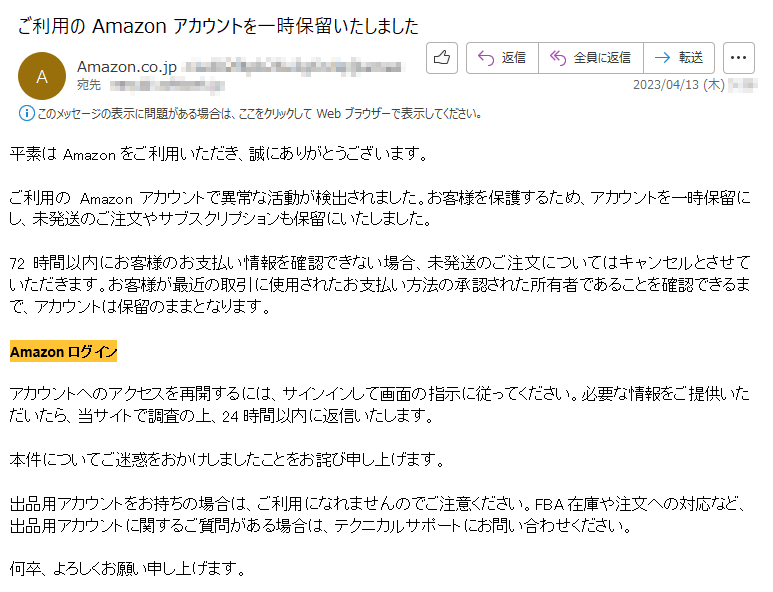
Task: Click the 返信 reply button
Action: pyautogui.click(x=502, y=58)
